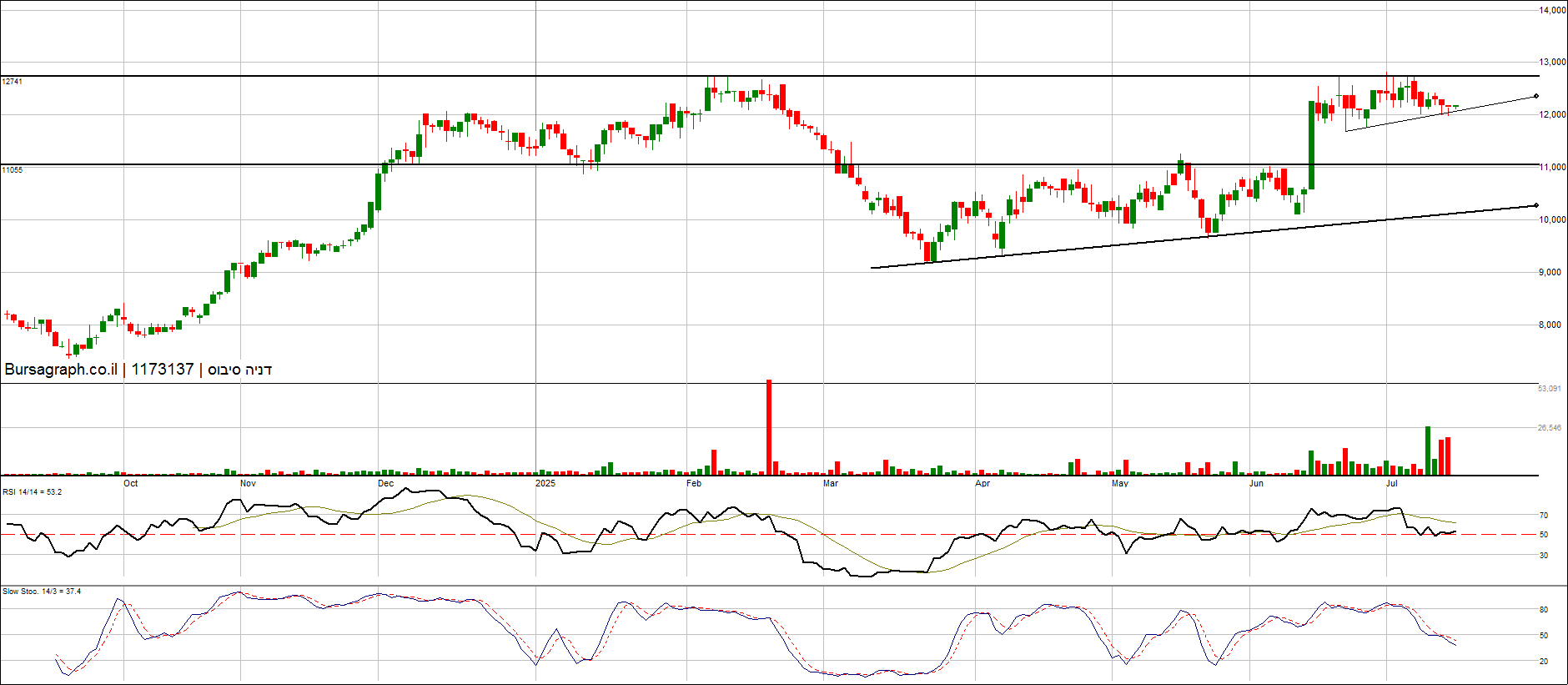Click the 9,000 price axis label
This screenshot has width=1568, height=685.
[x=1550, y=273]
